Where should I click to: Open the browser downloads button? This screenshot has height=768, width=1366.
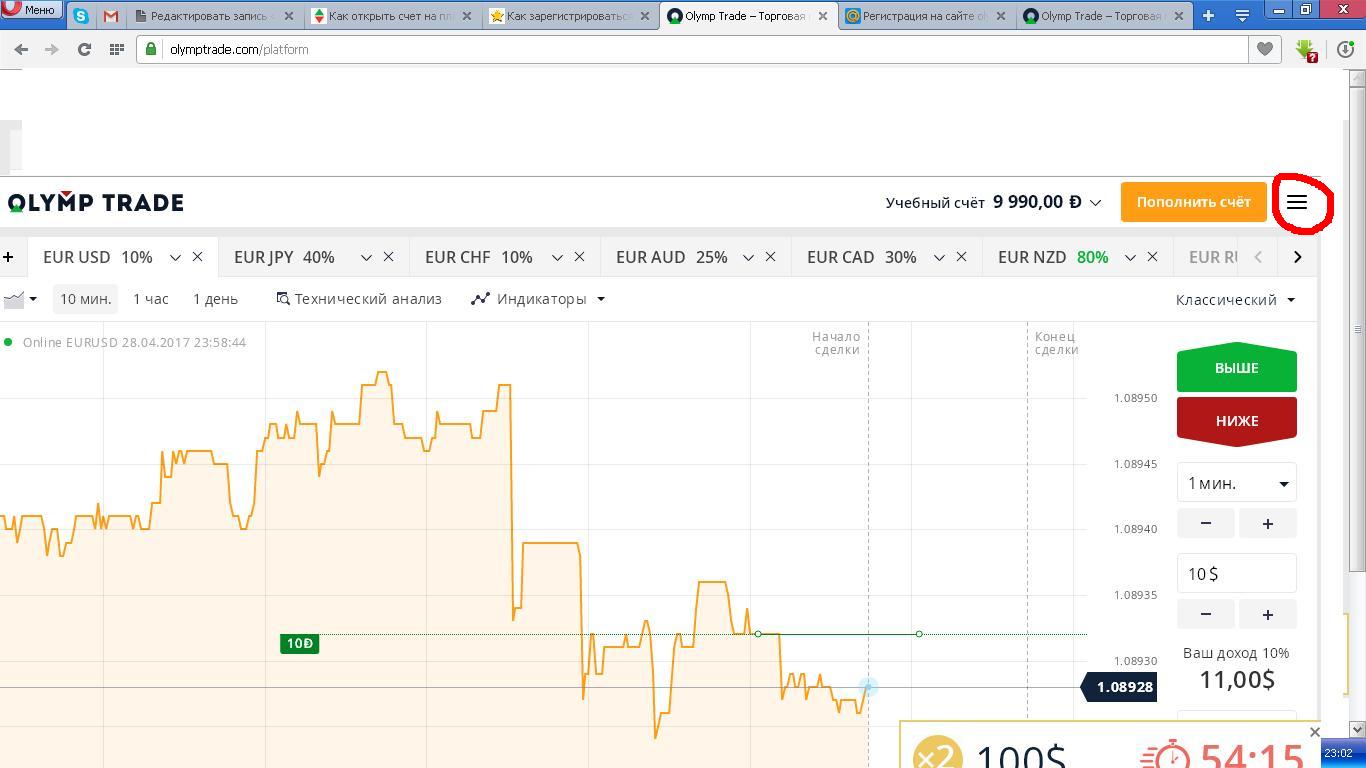point(1345,49)
